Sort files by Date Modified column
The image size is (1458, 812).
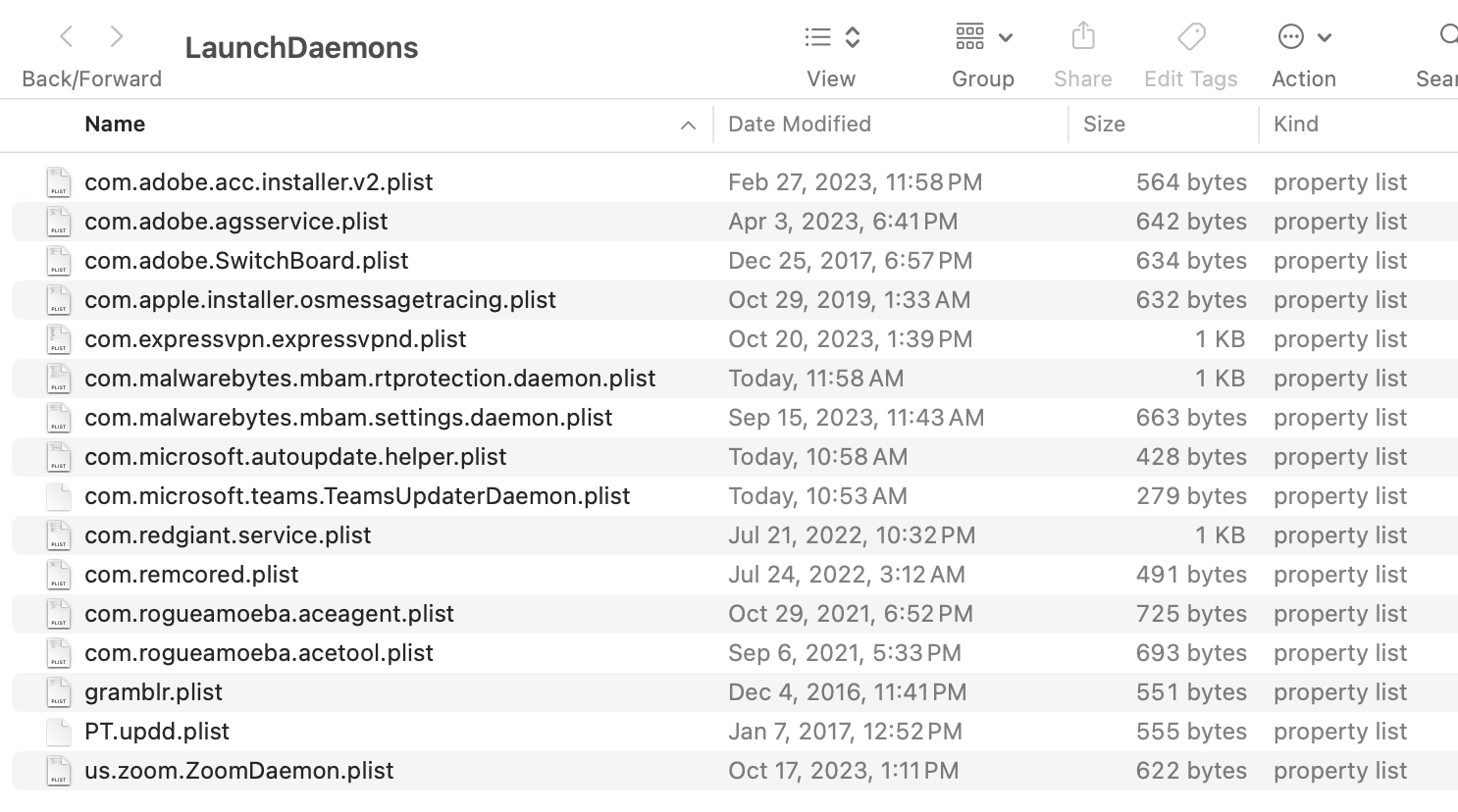800,125
